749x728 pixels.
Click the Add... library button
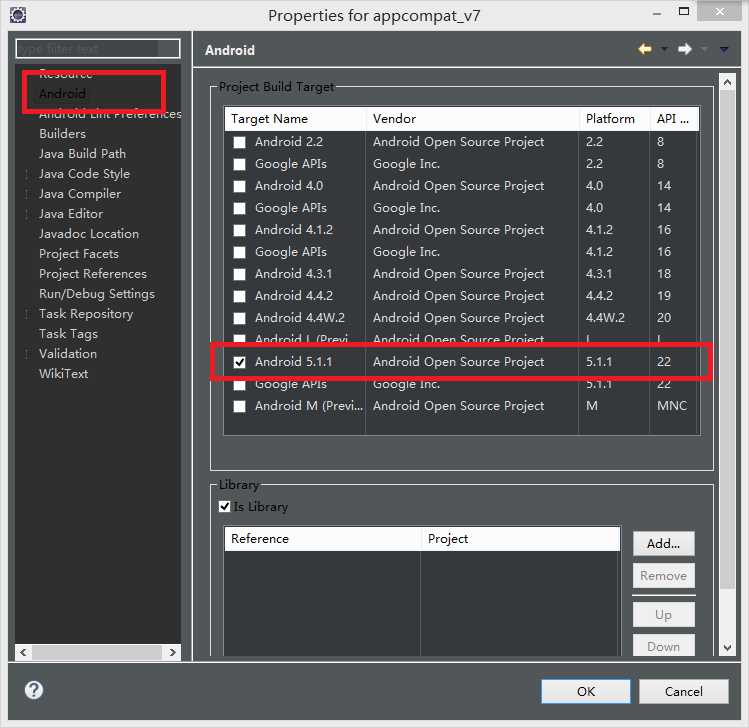coord(663,544)
